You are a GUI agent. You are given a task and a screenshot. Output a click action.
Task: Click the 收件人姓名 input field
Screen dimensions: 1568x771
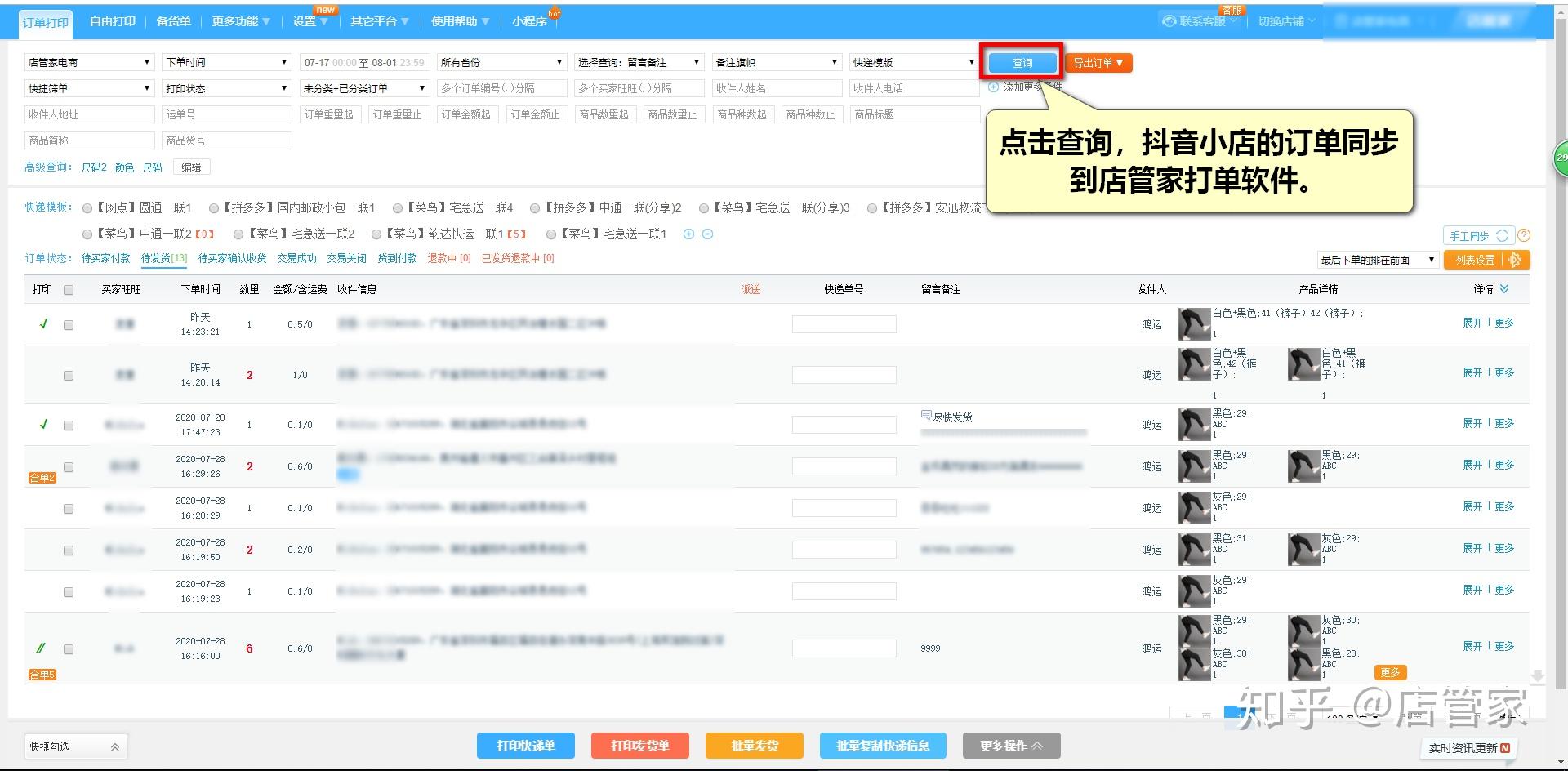pyautogui.click(x=777, y=88)
